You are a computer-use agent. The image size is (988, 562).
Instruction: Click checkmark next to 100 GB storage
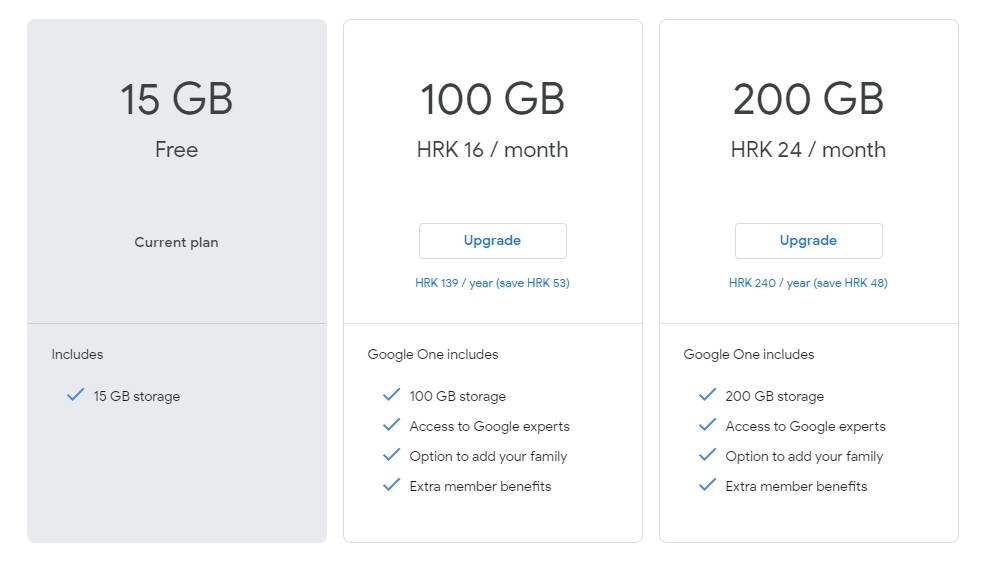click(x=391, y=395)
